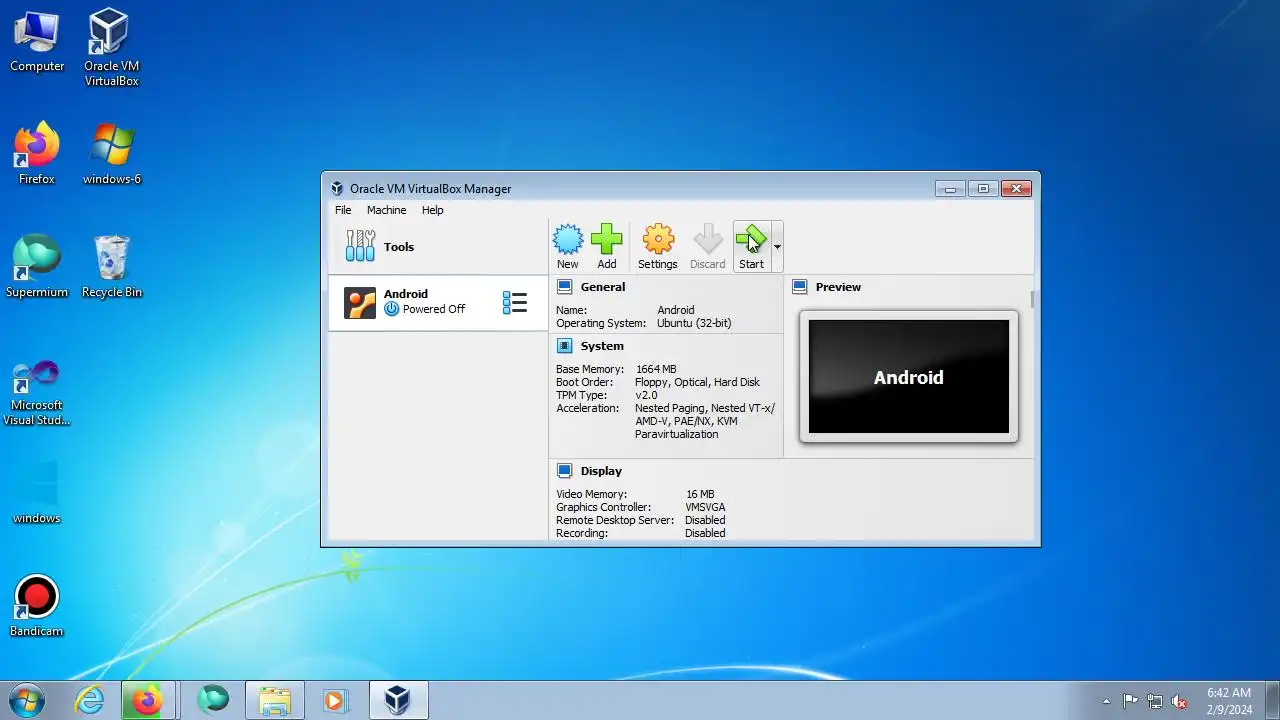Screen dimensions: 1280x720
Task: Select the Bandicam desktop shortcut
Action: pyautogui.click(x=37, y=605)
